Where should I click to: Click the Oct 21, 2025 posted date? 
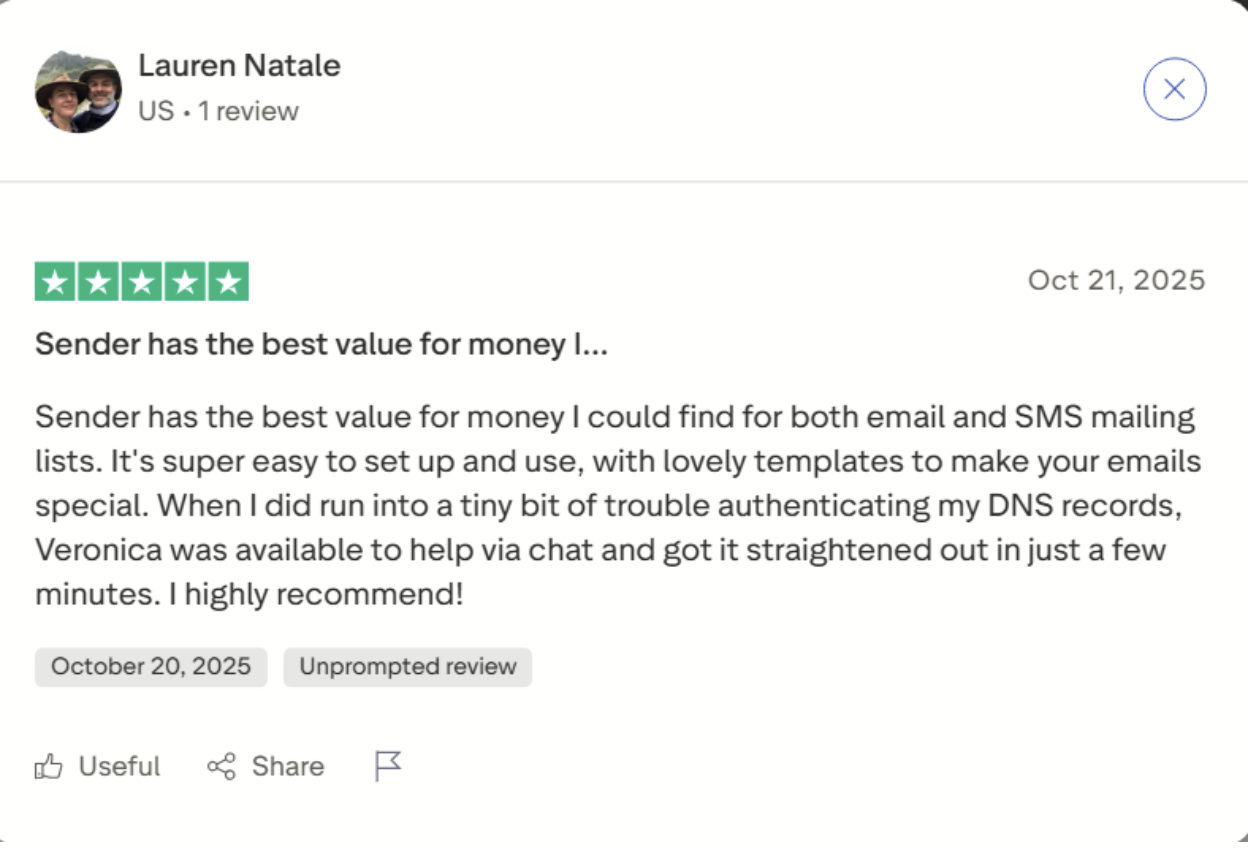tap(1116, 280)
